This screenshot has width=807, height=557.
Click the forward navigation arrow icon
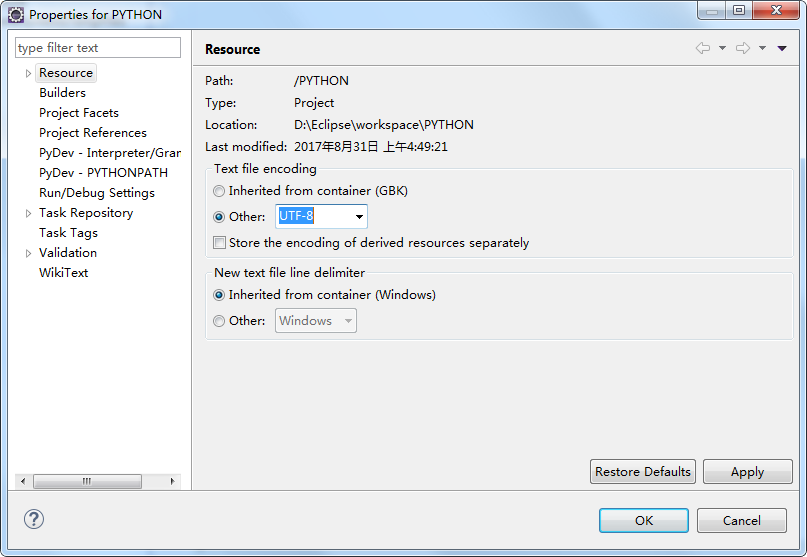[x=743, y=48]
